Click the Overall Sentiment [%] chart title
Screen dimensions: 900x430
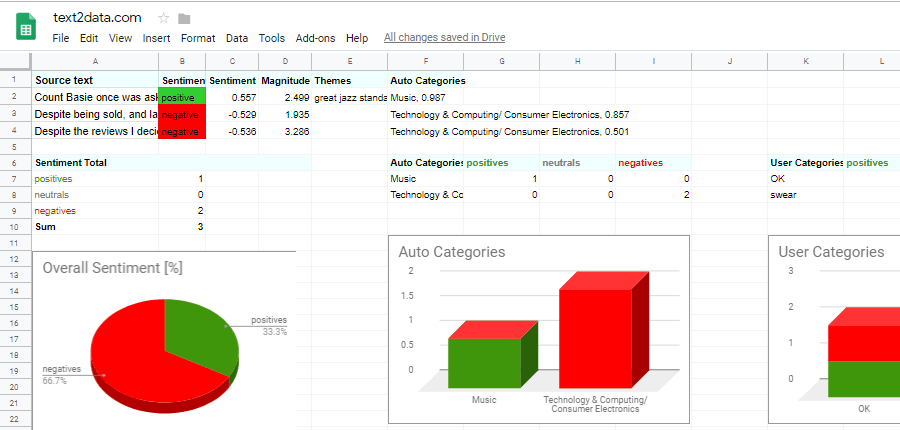[x=112, y=268]
